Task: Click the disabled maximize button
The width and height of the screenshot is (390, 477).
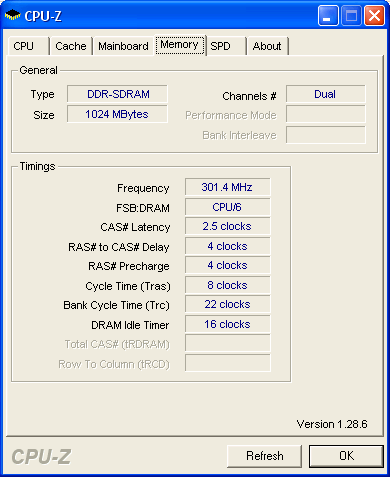Action: pyautogui.click(x=351, y=16)
